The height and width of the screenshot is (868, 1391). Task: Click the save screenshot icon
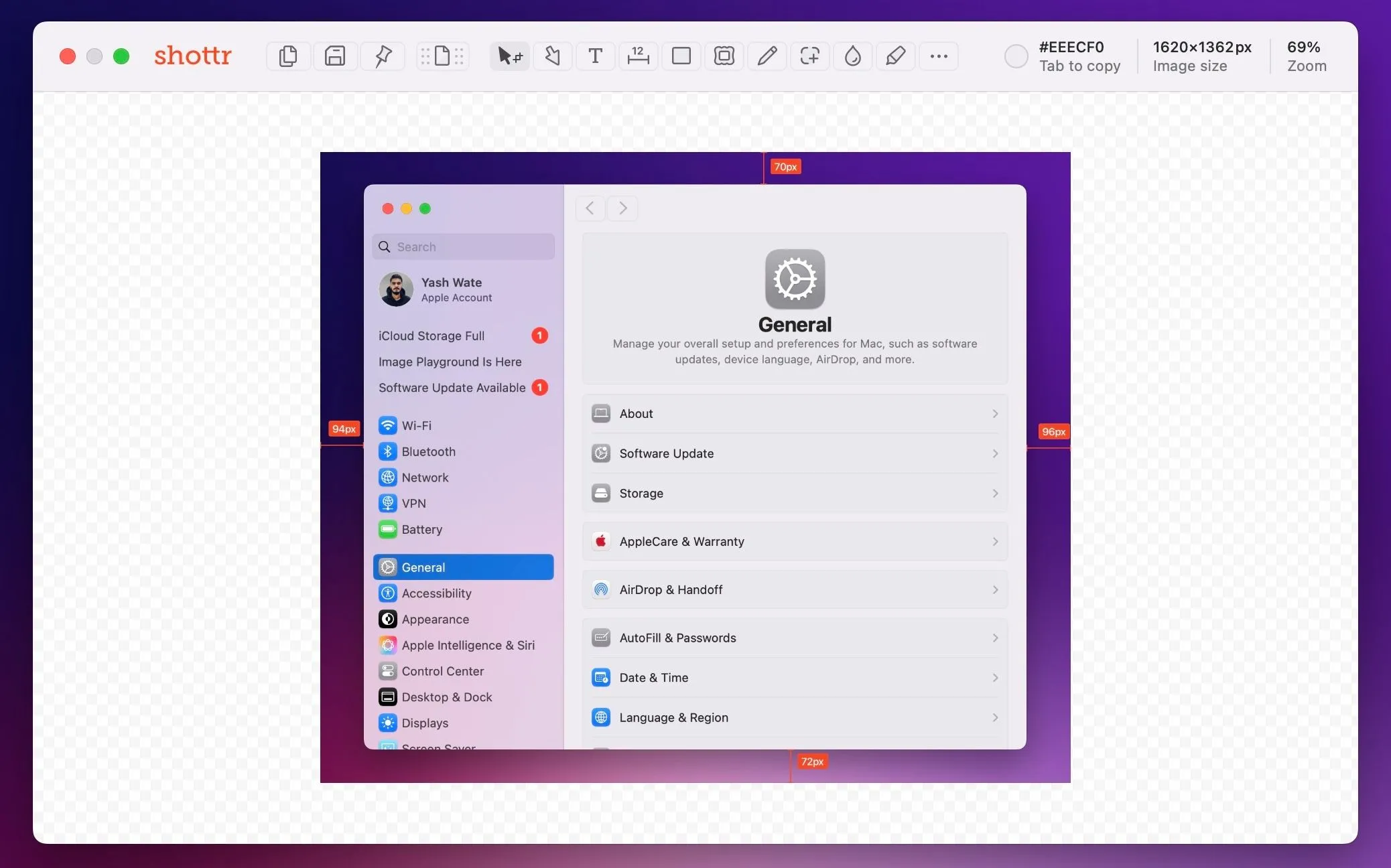[335, 56]
